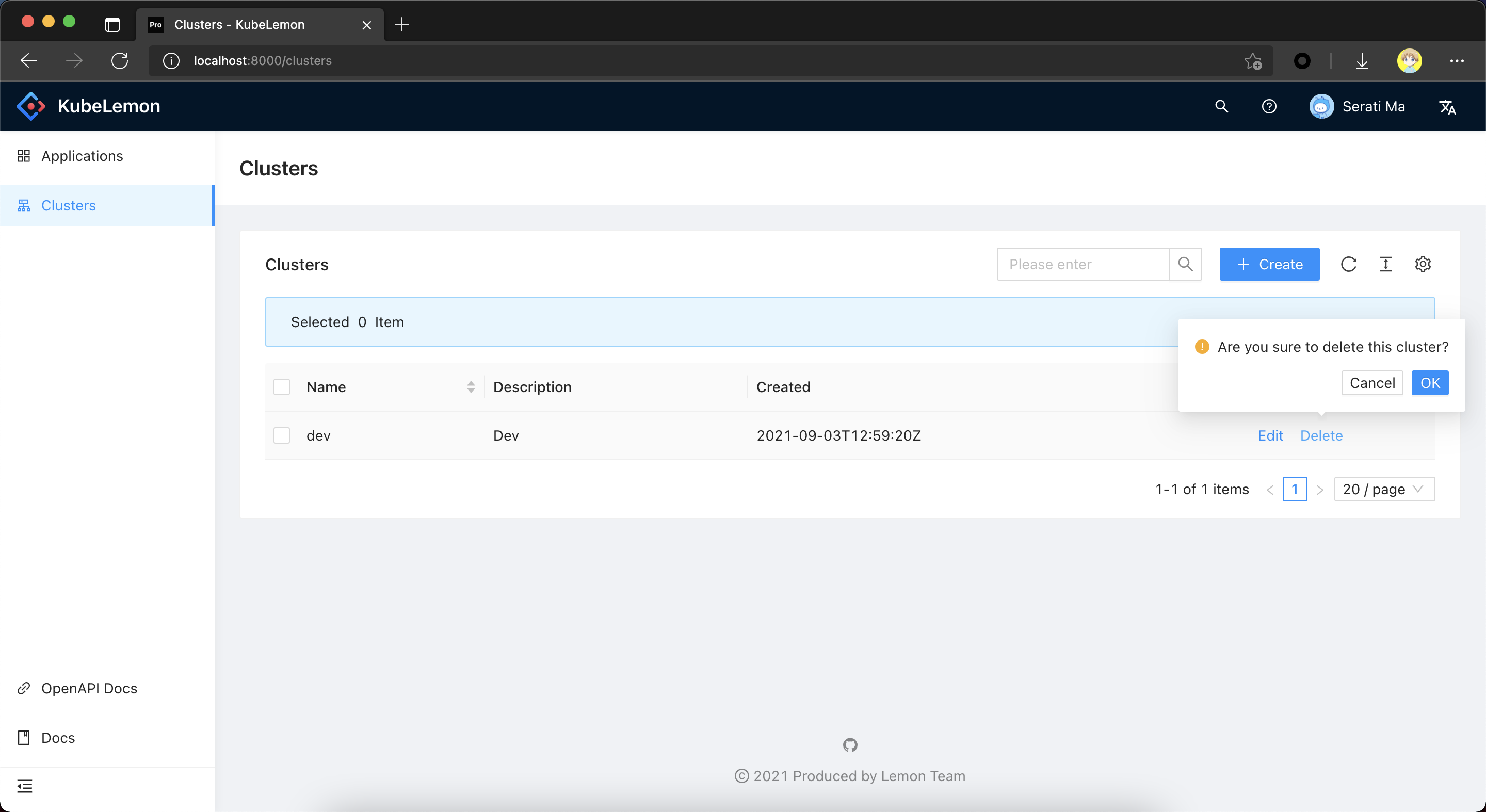Open the language switcher icon
This screenshot has height=812, width=1486.
(1447, 107)
